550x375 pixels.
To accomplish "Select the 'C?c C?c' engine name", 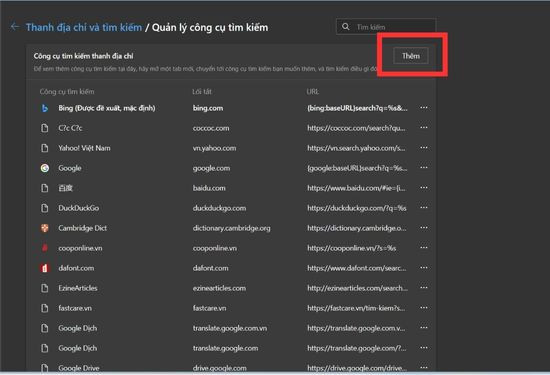I will 70,128.
